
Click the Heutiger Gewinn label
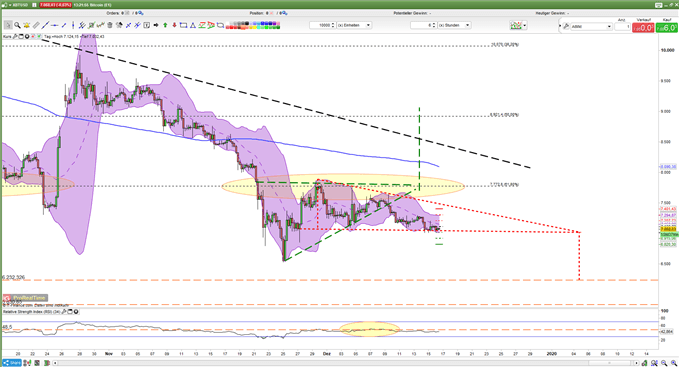(551, 13)
